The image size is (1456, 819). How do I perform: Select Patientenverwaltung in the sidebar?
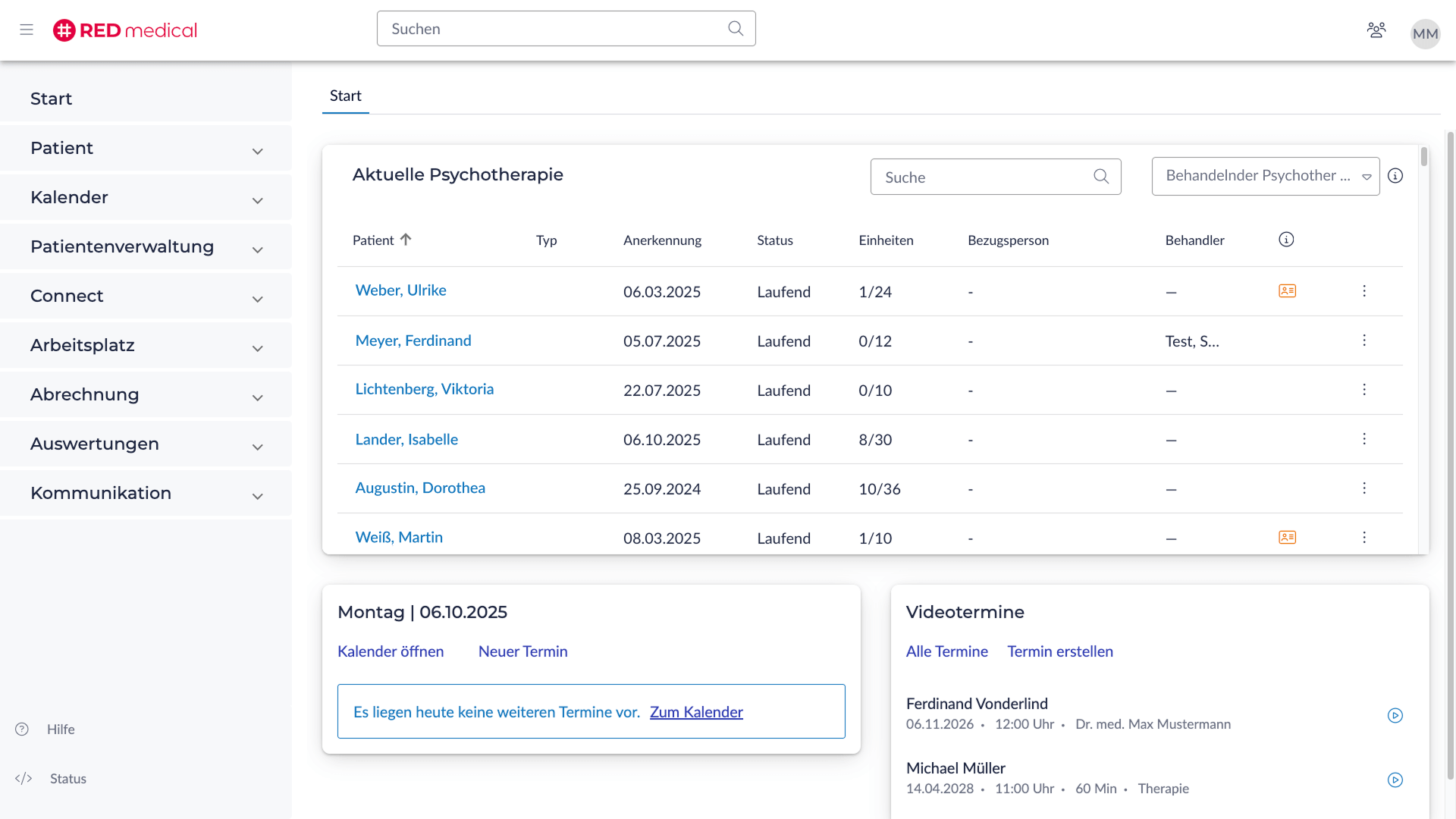122,246
